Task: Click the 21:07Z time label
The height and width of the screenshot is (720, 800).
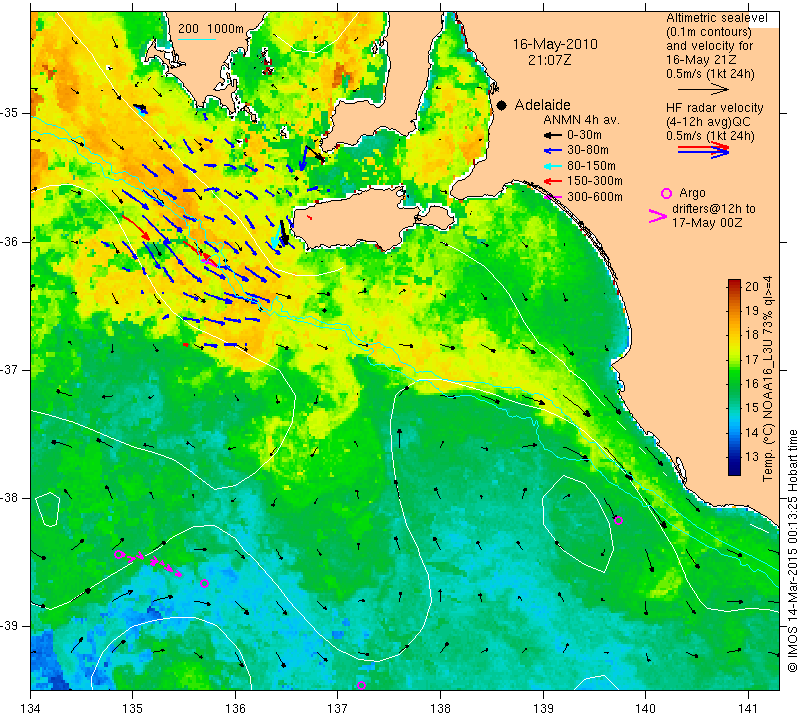Action: click(549, 60)
